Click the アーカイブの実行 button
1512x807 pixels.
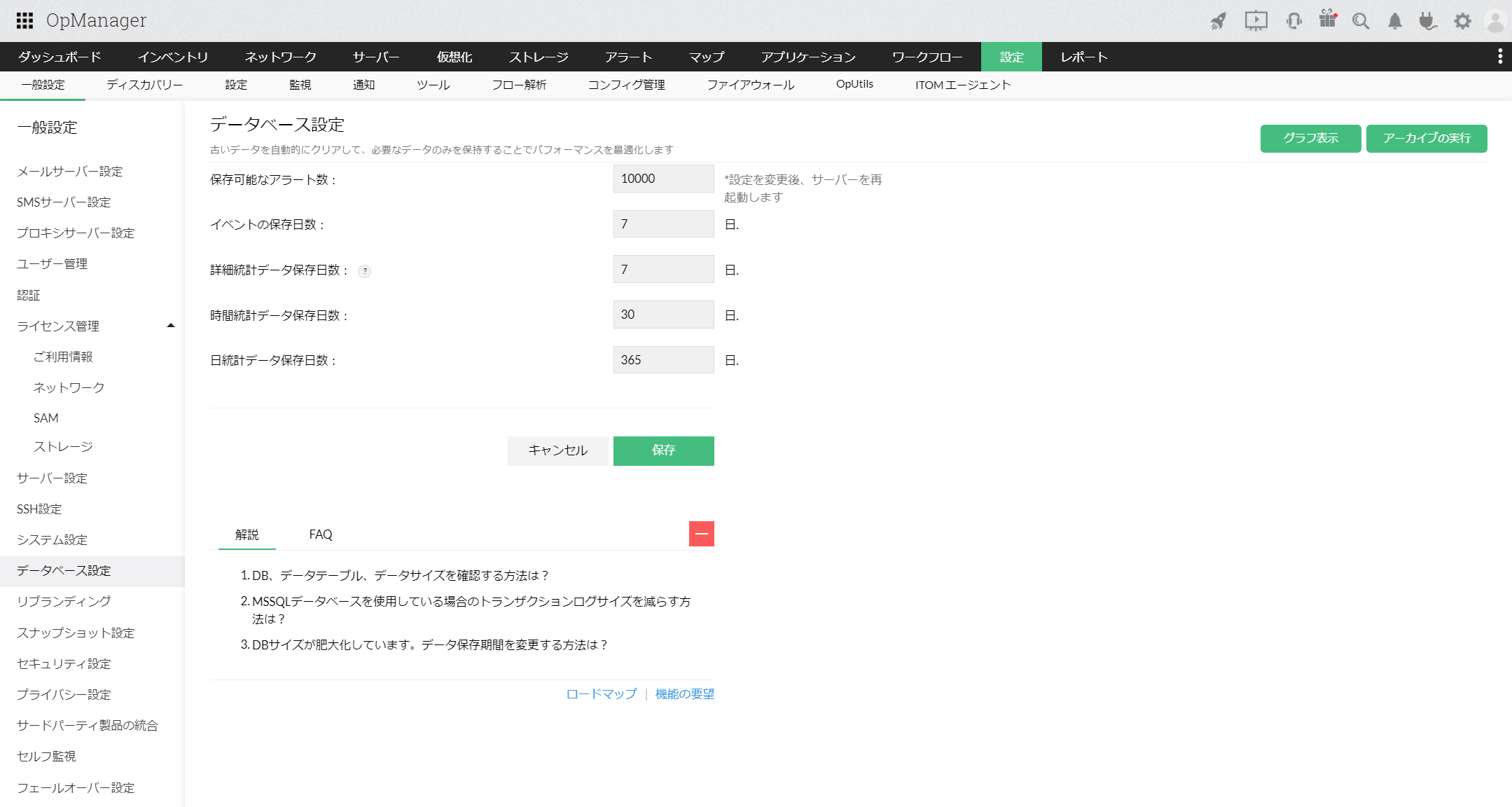coord(1427,138)
